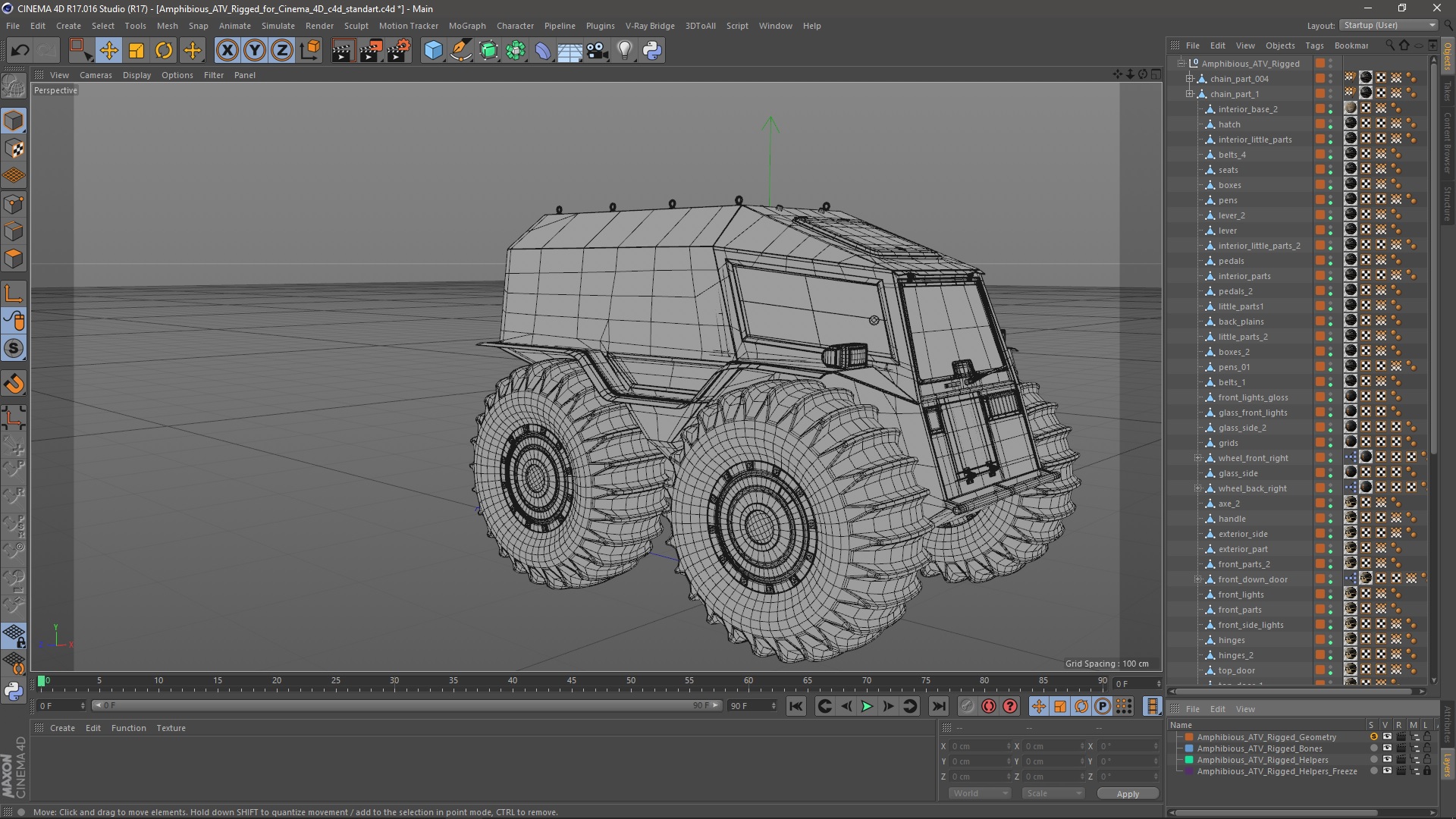The image size is (1456, 819).
Task: Click Amphibious_ATV_Rigged_Helpers layer color swatch
Action: click(1189, 760)
